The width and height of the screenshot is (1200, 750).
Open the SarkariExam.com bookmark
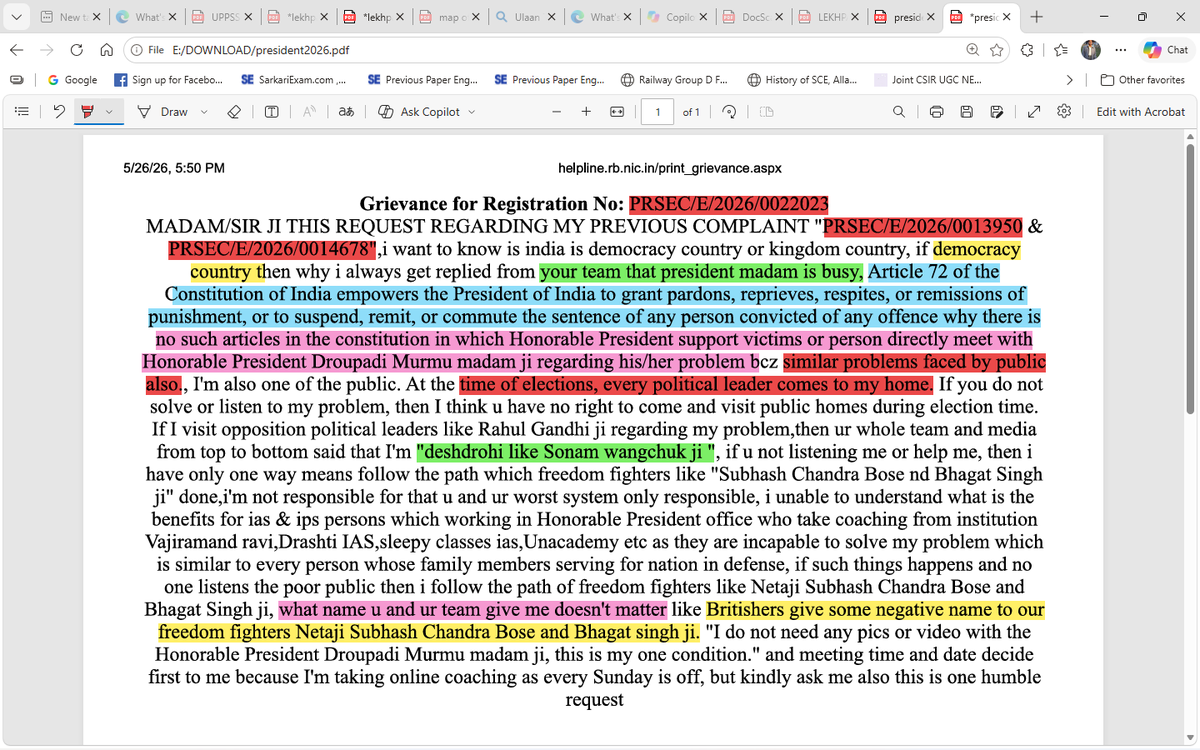294,80
